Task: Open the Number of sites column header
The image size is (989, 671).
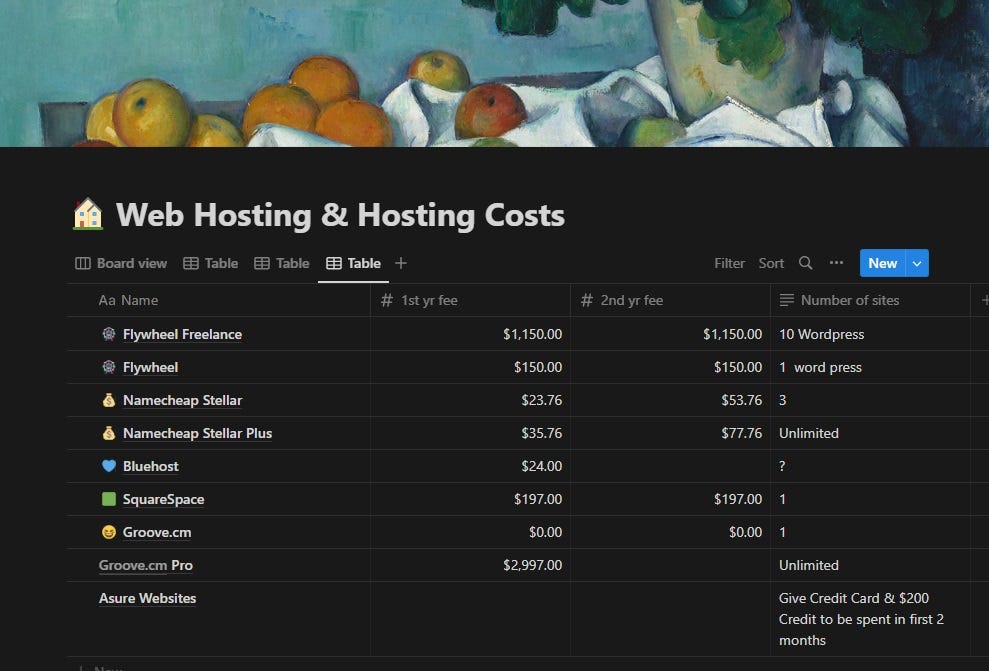Action: pyautogui.click(x=870, y=300)
